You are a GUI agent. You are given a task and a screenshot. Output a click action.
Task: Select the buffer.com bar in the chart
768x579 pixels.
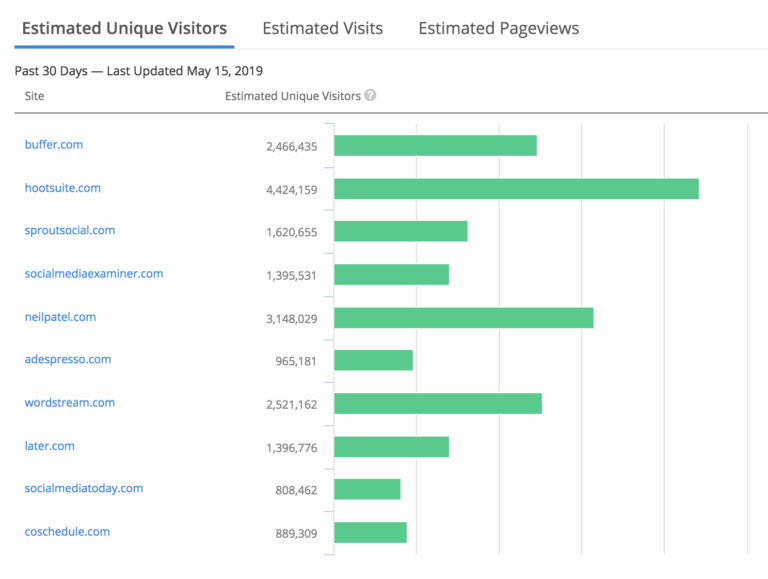pyautogui.click(x=435, y=145)
